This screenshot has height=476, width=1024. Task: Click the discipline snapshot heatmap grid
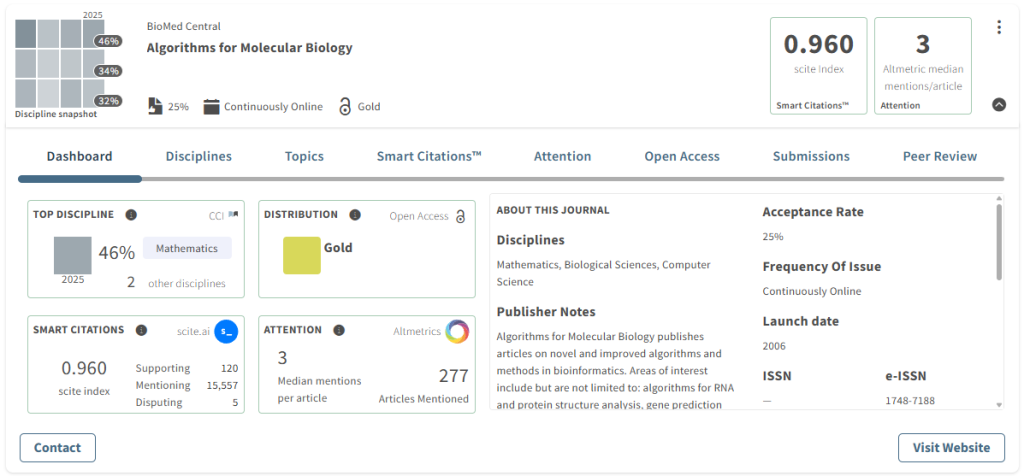[59, 63]
